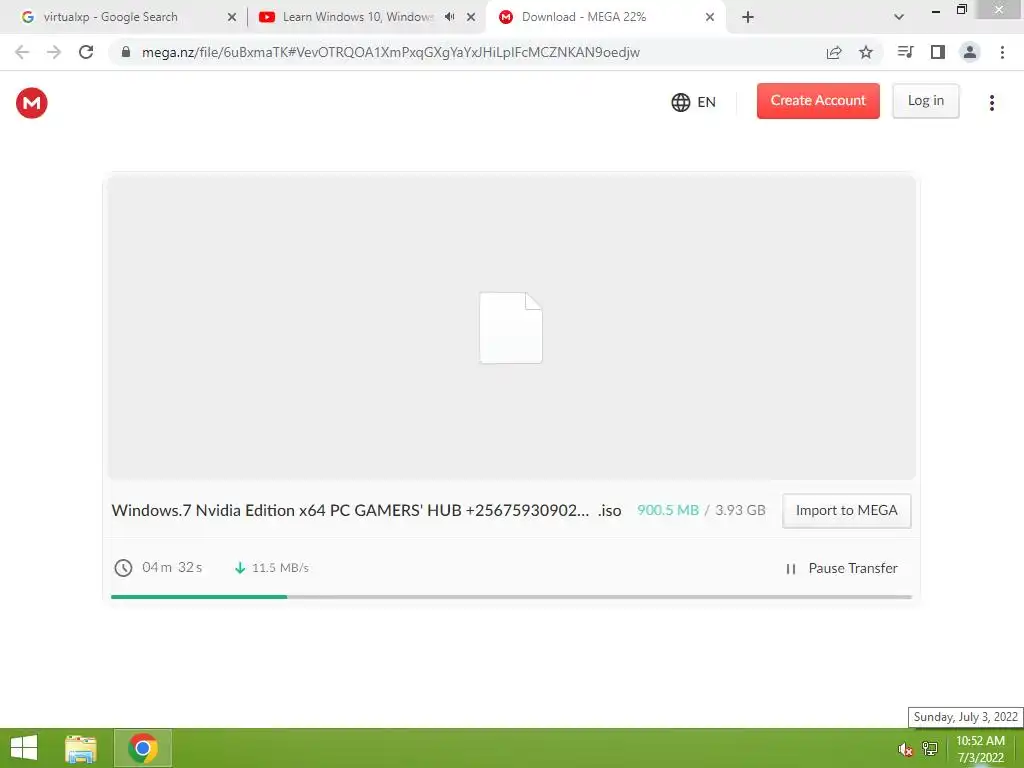Click the 11.5 MB/s speed text
1024x768 pixels.
click(x=280, y=568)
